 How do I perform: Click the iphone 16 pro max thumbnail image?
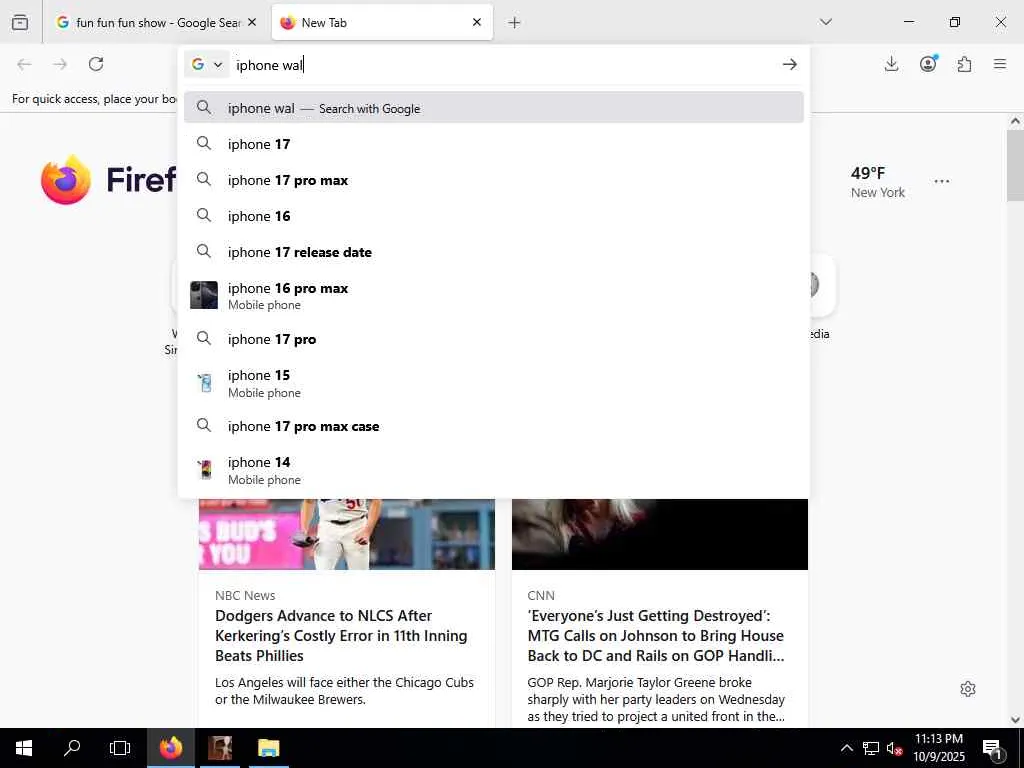(x=204, y=295)
